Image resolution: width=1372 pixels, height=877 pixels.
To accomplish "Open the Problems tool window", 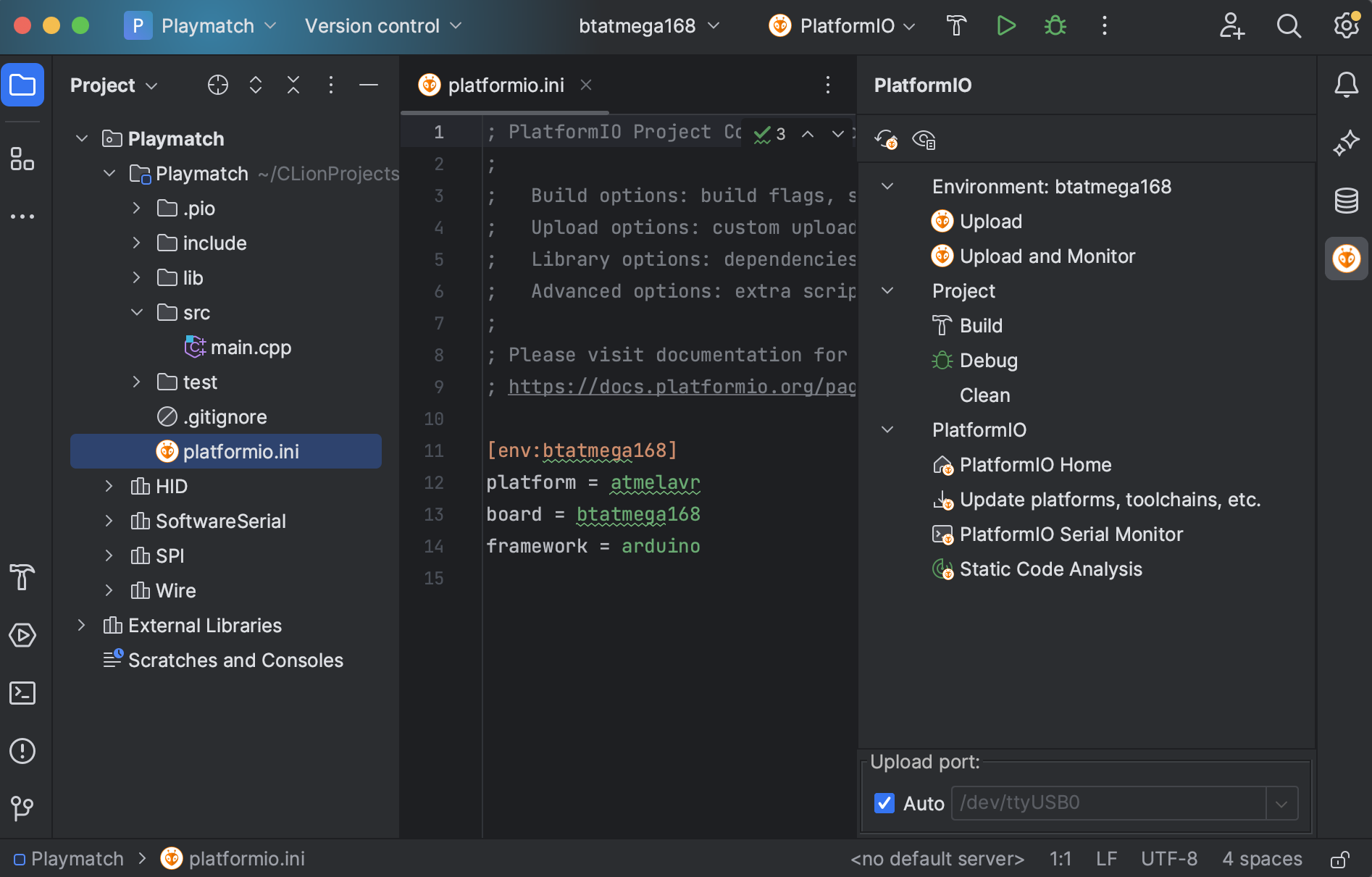I will tap(22, 751).
